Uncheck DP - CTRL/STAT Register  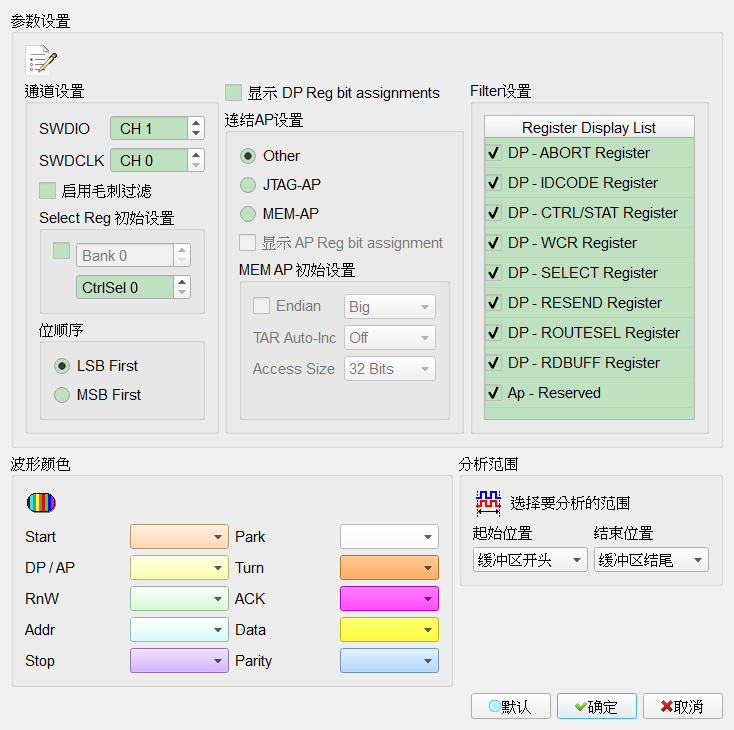[493, 213]
